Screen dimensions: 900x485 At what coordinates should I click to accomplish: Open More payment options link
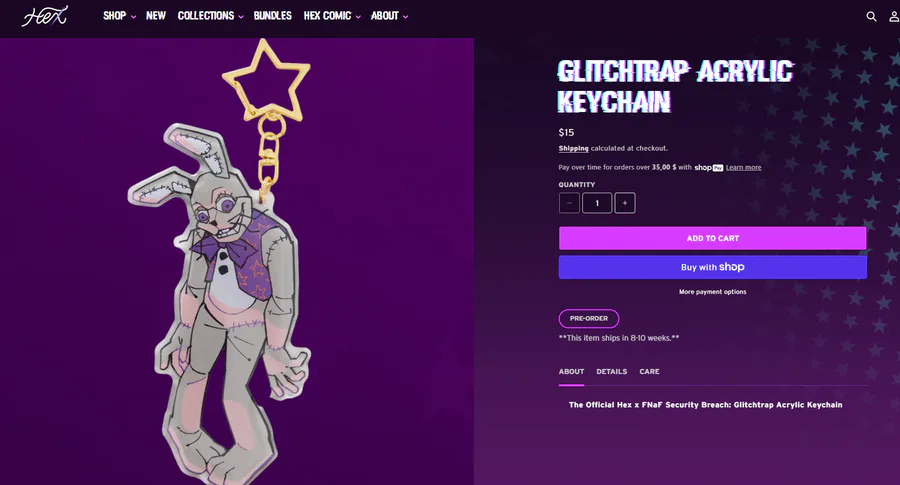[712, 292]
